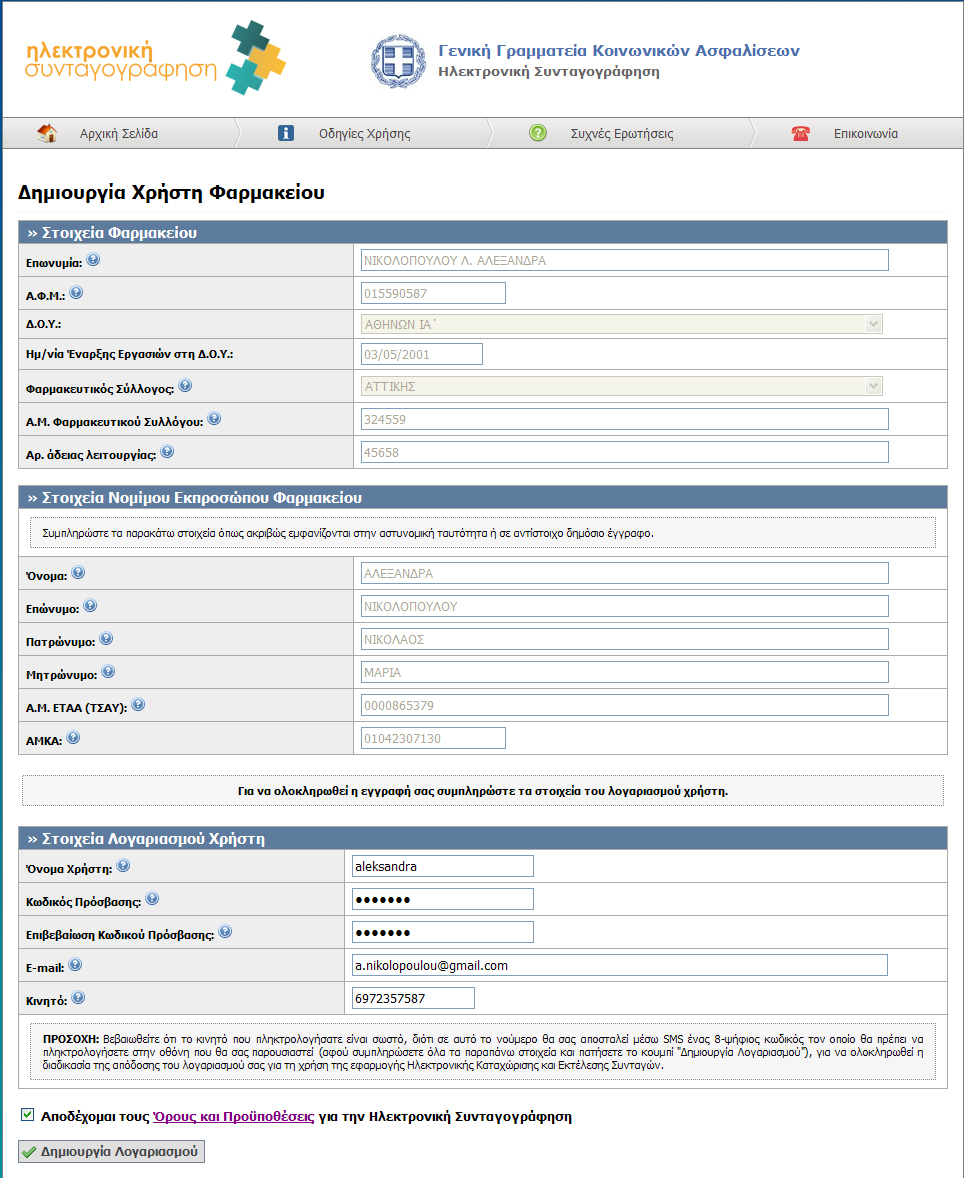
Task: Open help icon beside Όνομα Χρήστη
Action: click(123, 866)
